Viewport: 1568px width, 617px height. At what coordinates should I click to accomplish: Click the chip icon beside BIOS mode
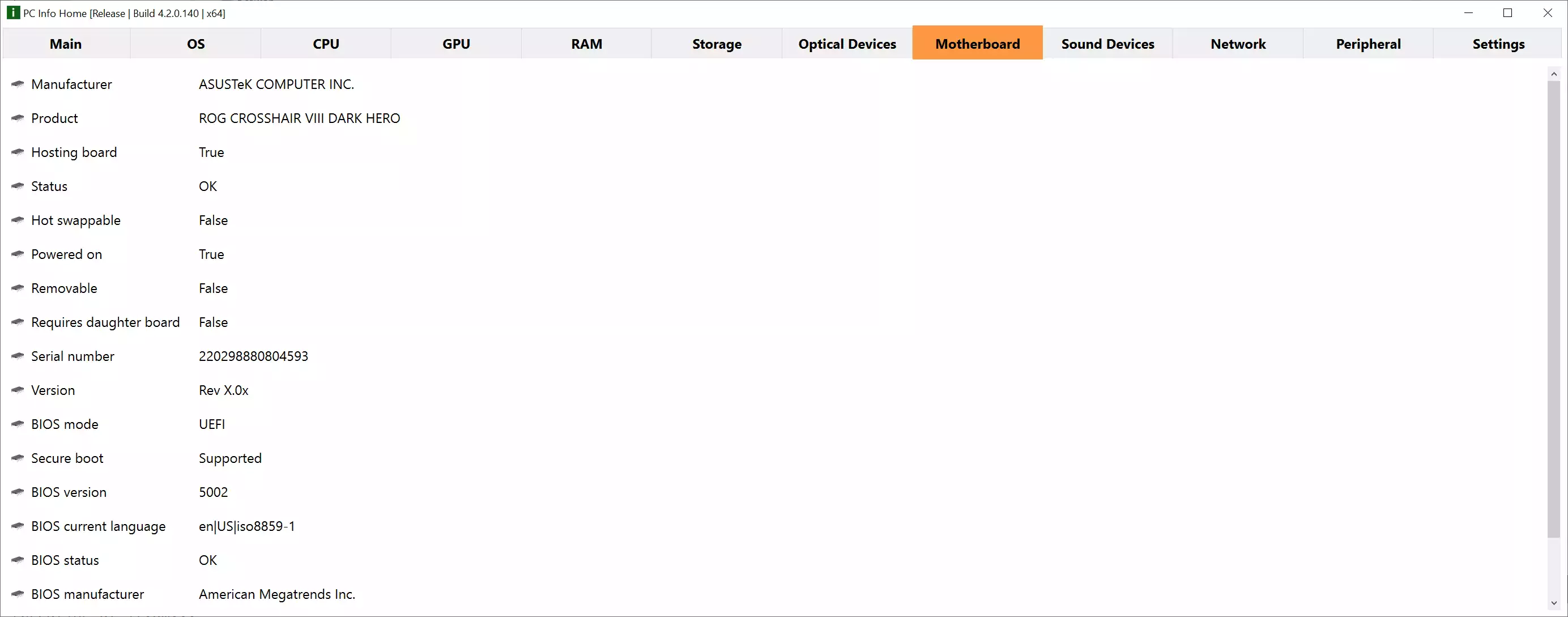[18, 424]
